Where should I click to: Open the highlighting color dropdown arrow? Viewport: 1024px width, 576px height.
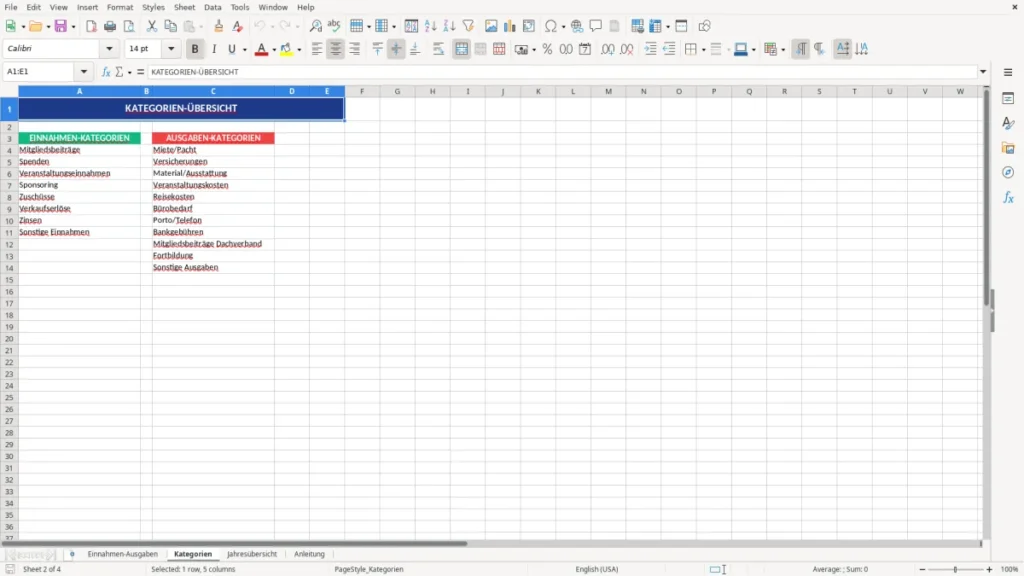[x=299, y=50]
